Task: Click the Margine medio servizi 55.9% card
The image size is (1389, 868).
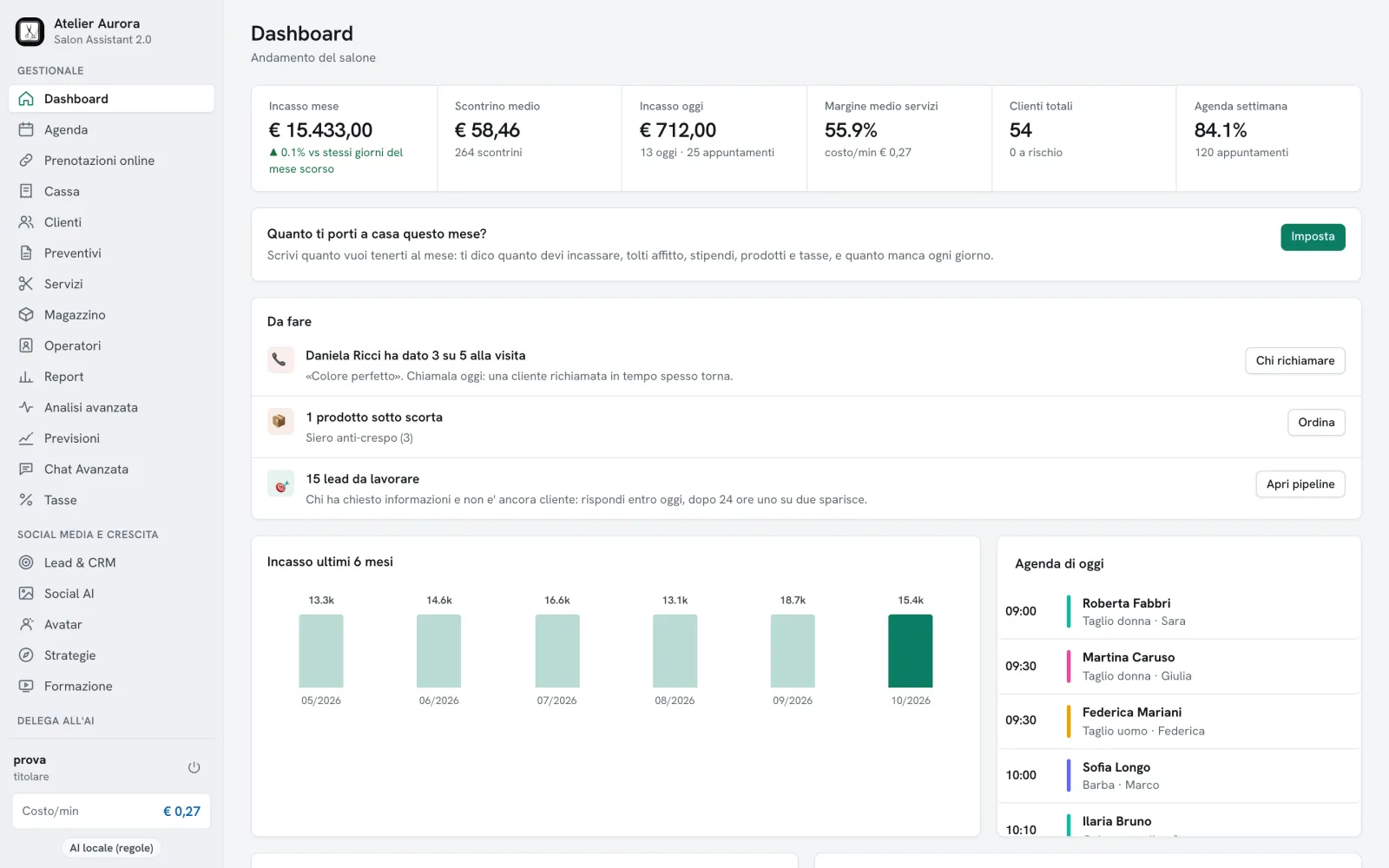Action: click(899, 138)
